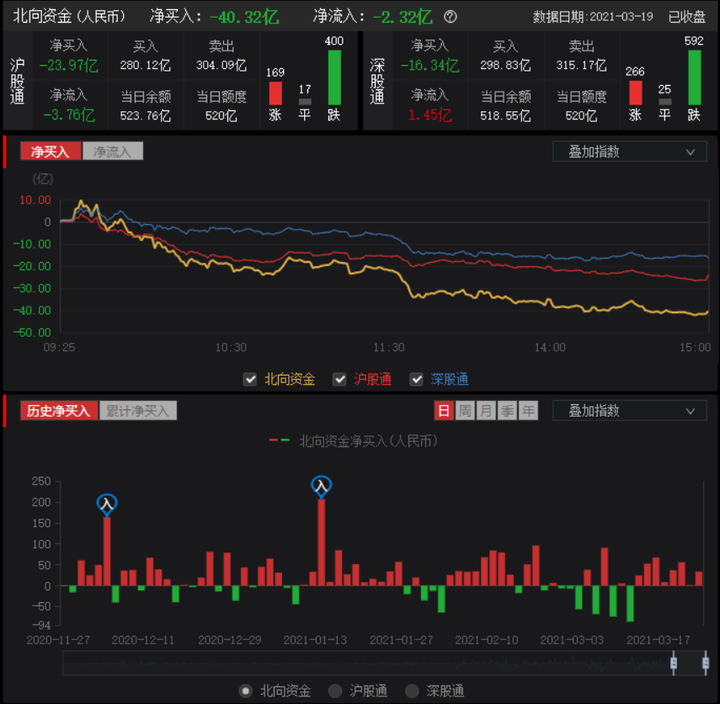Click the 深股通 卖出 value 315.17亿
Screen dimensions: 720x704
(x=581, y=66)
